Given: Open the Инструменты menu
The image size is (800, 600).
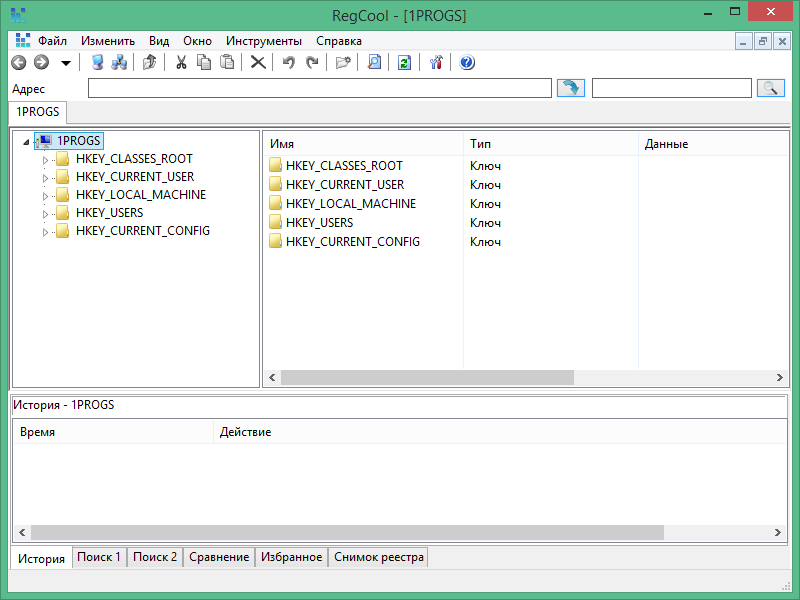Looking at the screenshot, I should pyautogui.click(x=263, y=41).
